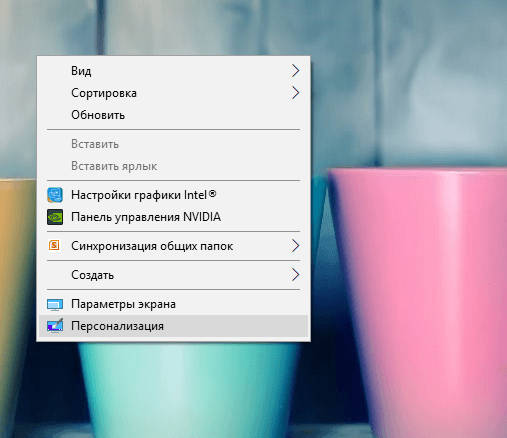Select Создать menu entry text

coord(92,275)
